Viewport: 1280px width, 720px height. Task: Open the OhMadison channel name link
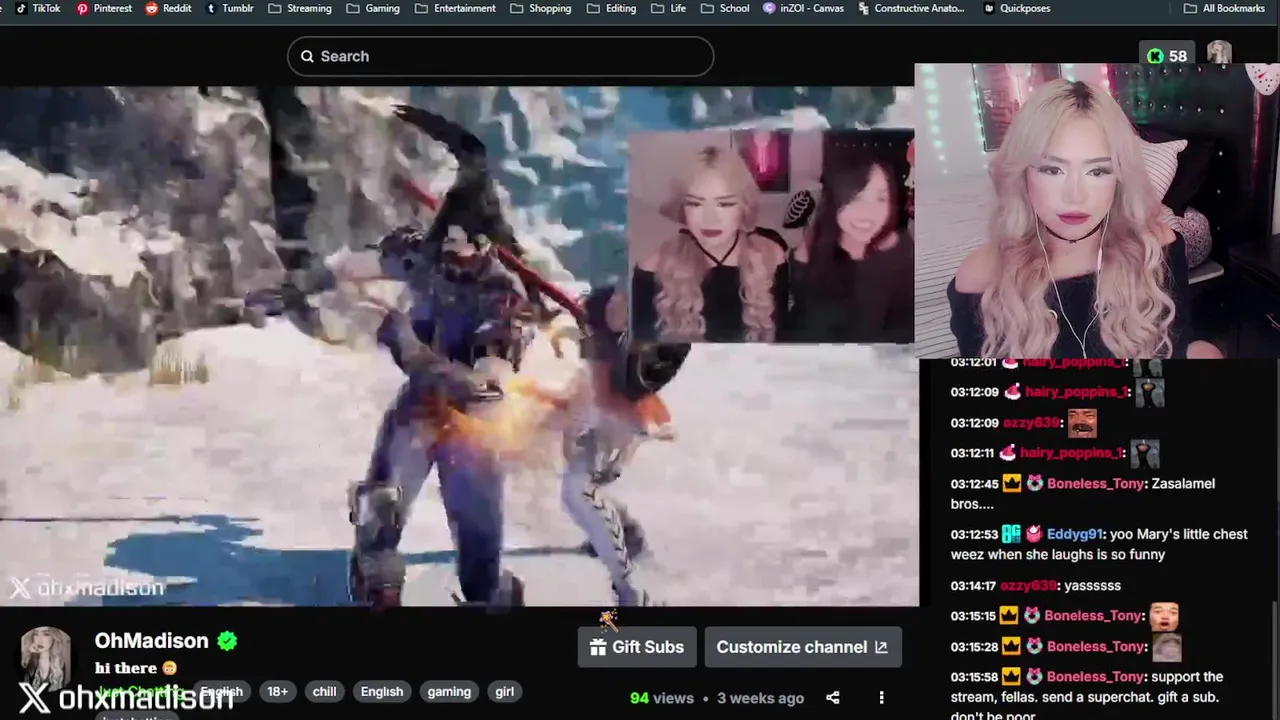click(151, 641)
